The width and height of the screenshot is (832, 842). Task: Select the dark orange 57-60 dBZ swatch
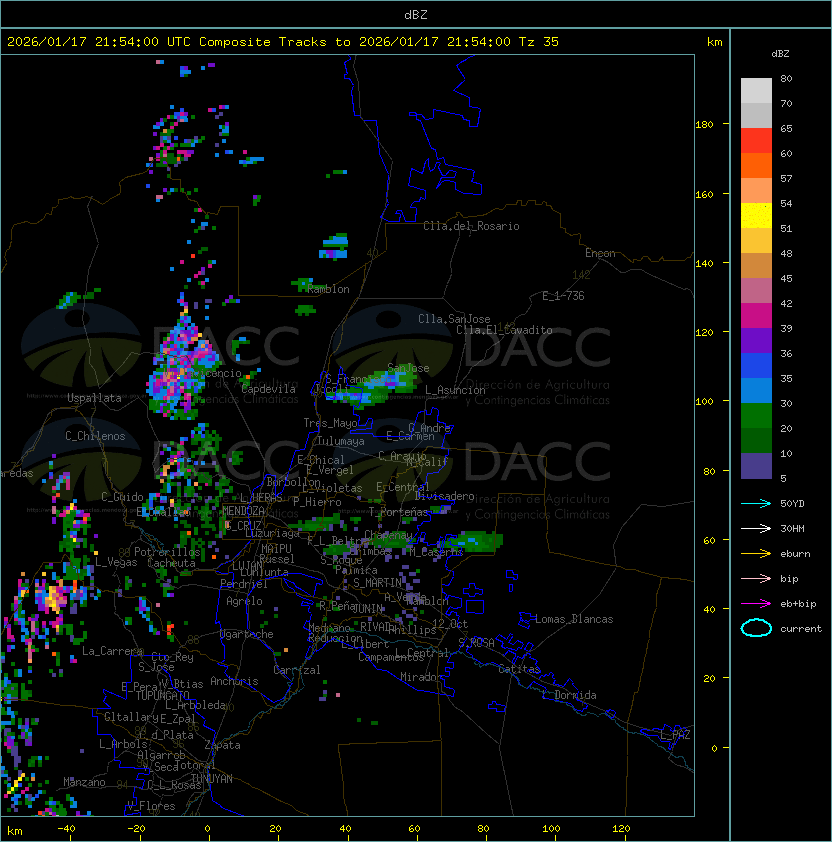[x=756, y=165]
